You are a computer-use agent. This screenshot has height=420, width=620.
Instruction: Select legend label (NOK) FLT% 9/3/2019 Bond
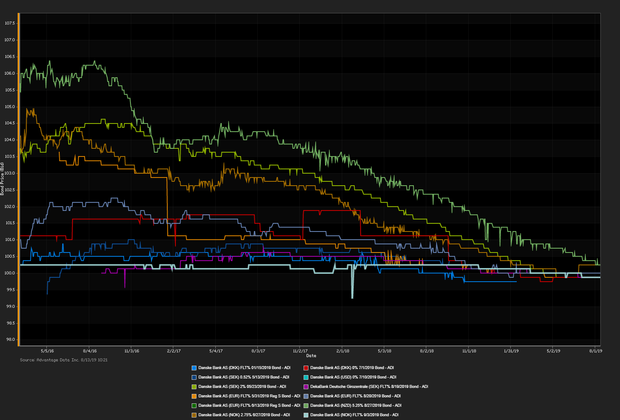(354, 415)
